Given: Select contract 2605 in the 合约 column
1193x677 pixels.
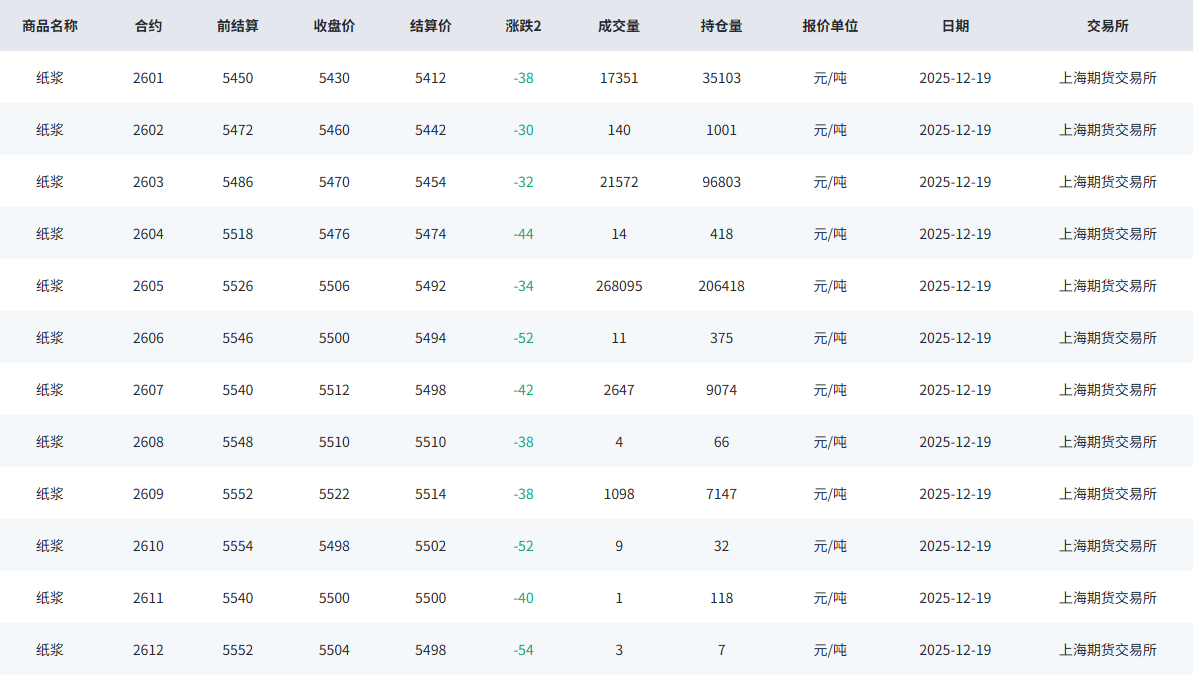Looking at the screenshot, I should (x=148, y=286).
